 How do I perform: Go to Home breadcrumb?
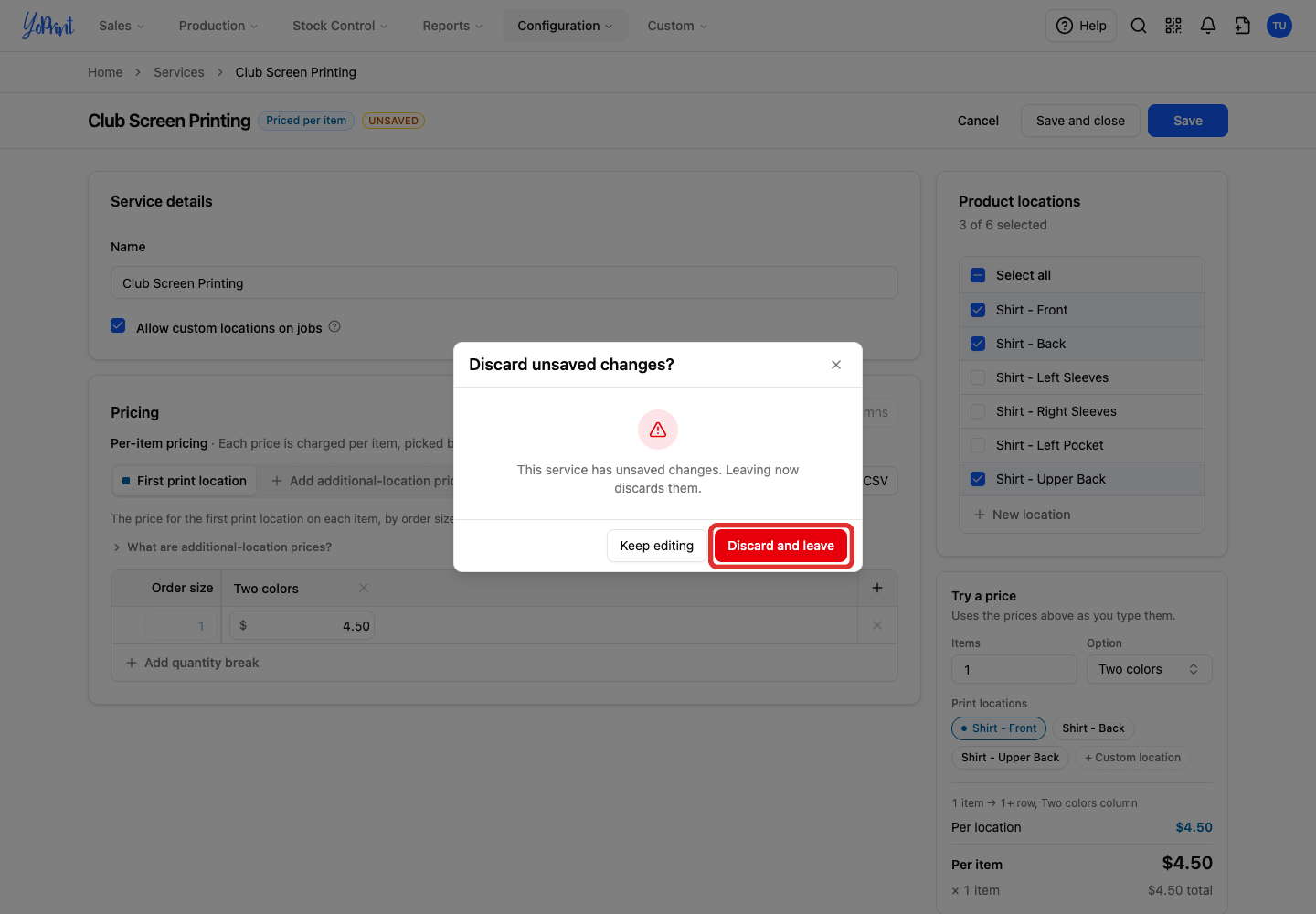click(x=105, y=72)
